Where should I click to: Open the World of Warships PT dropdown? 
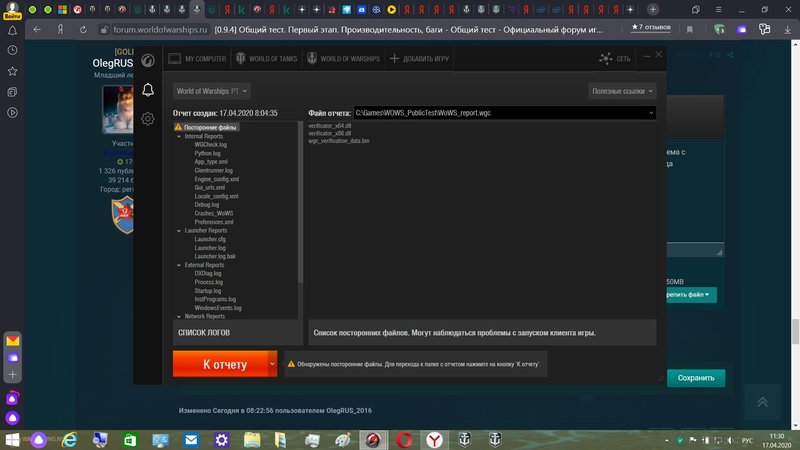tap(211, 91)
